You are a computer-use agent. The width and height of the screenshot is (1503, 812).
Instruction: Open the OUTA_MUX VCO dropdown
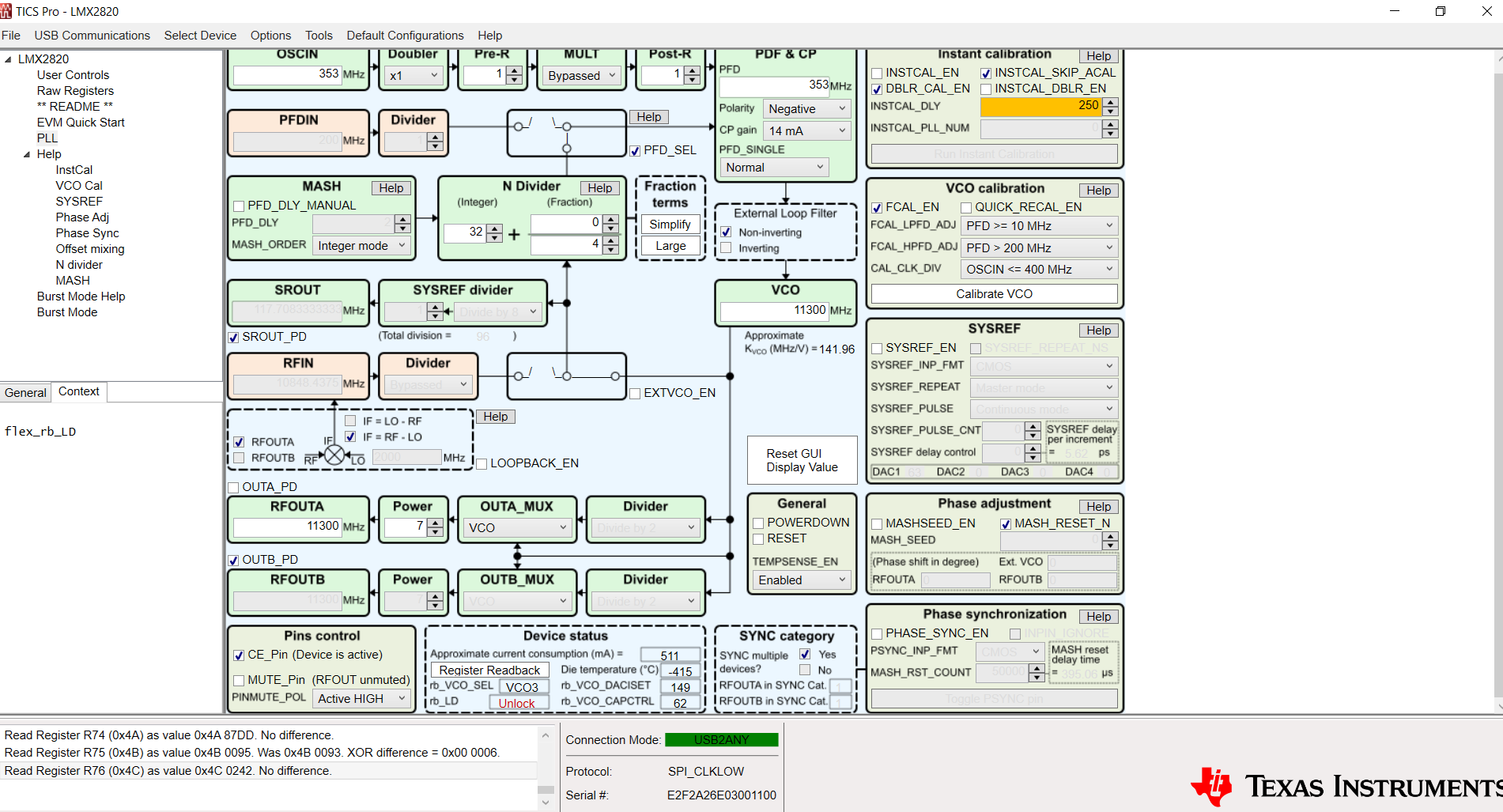click(x=518, y=527)
